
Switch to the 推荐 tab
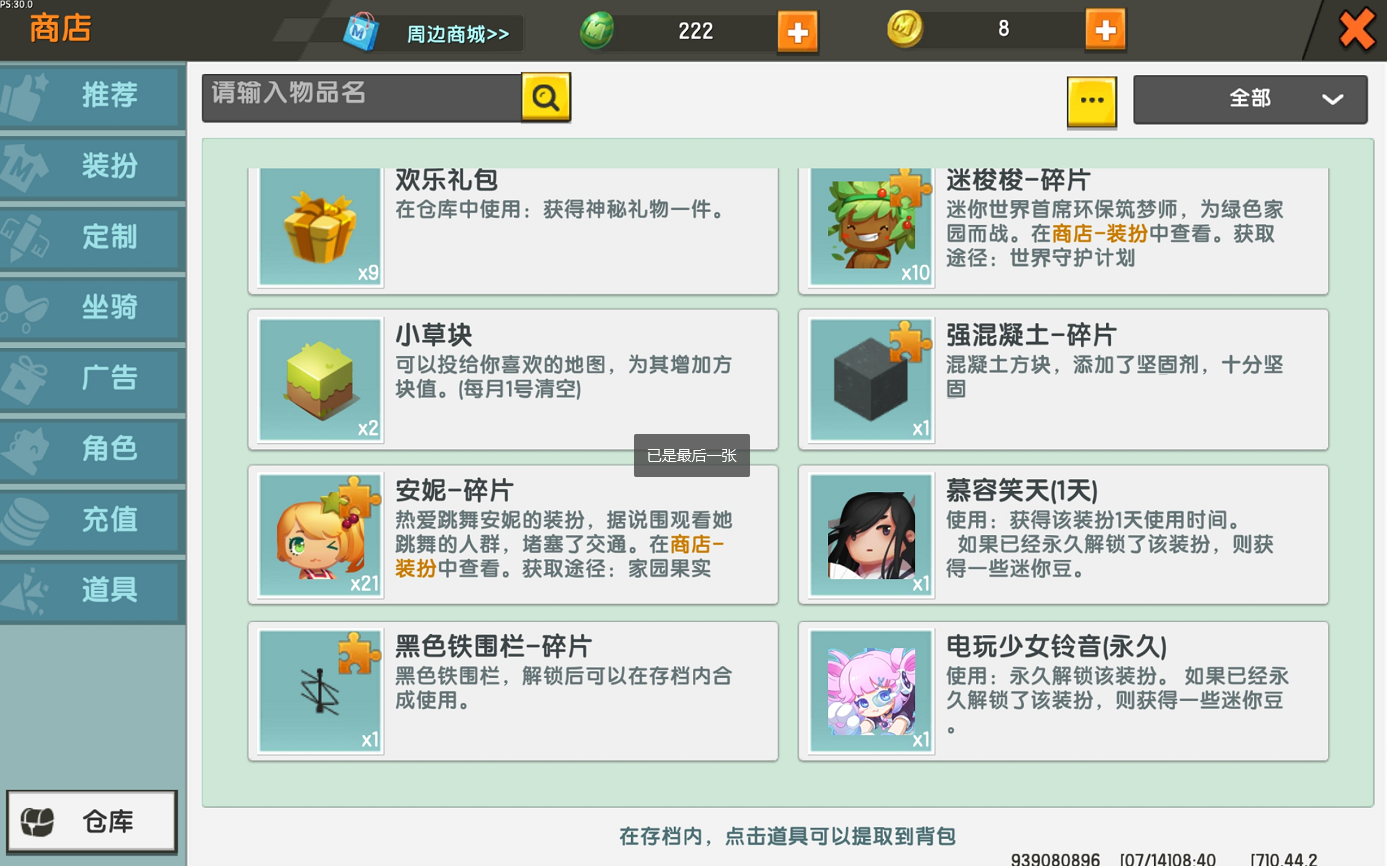92,96
